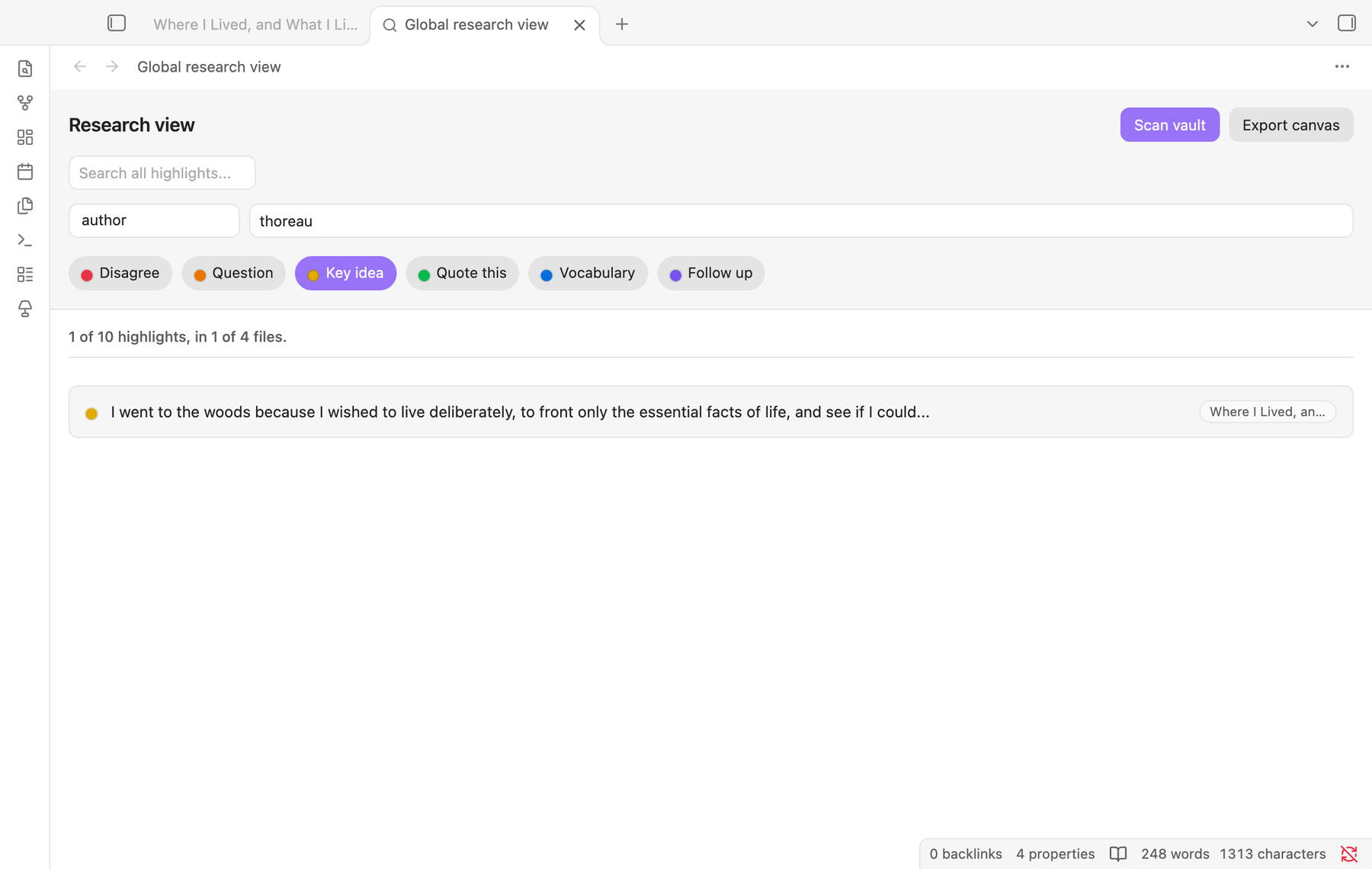This screenshot has width=1372, height=869.
Task: Focus the Search all highlights field
Action: tap(162, 173)
